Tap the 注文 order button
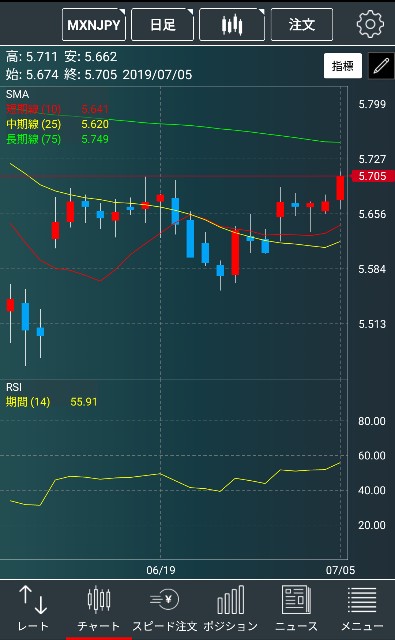 (x=302, y=25)
